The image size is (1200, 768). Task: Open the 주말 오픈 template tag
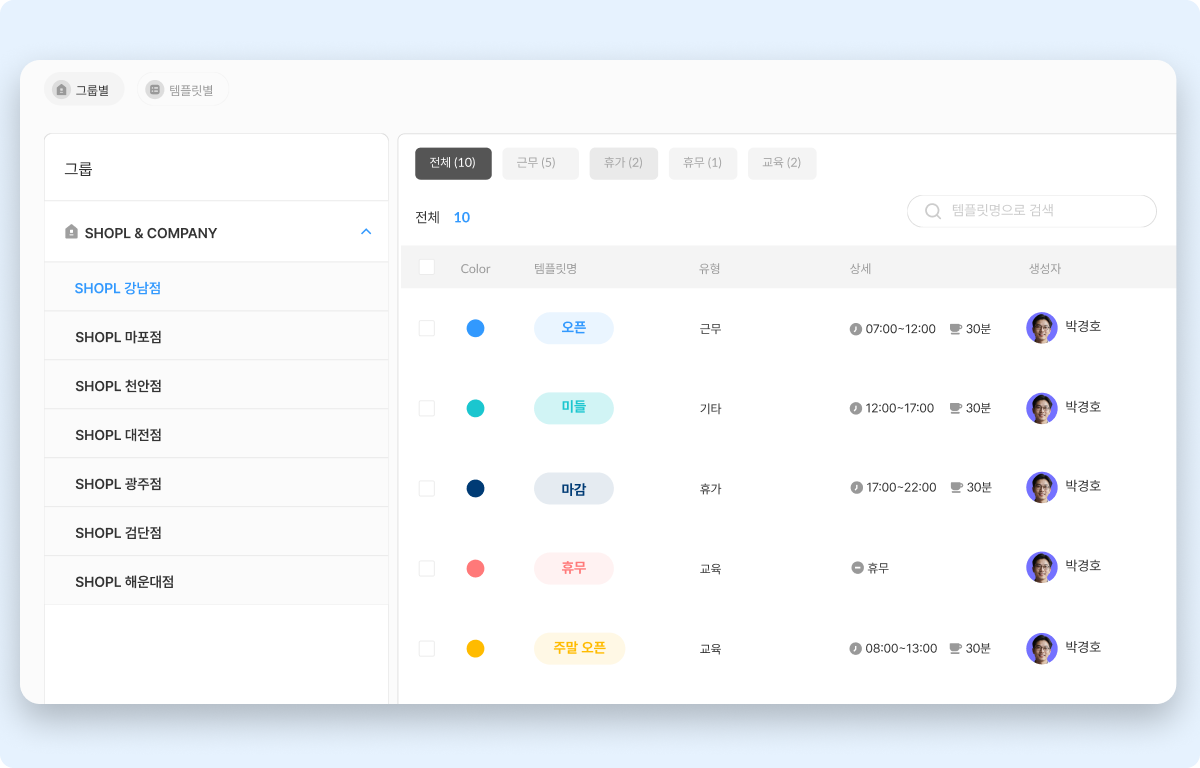[x=580, y=648]
